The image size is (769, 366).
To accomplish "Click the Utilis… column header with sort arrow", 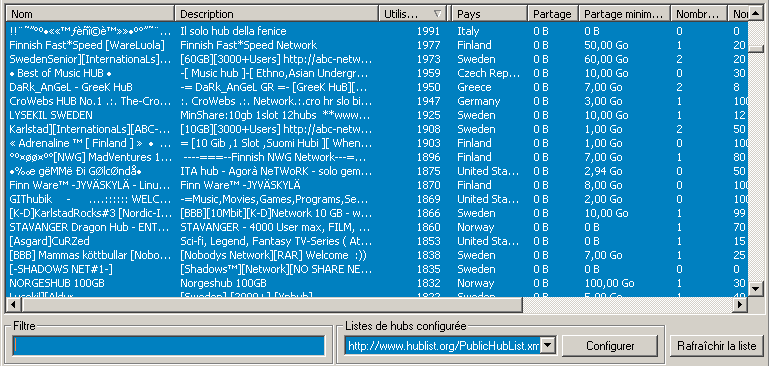I will [x=413, y=14].
